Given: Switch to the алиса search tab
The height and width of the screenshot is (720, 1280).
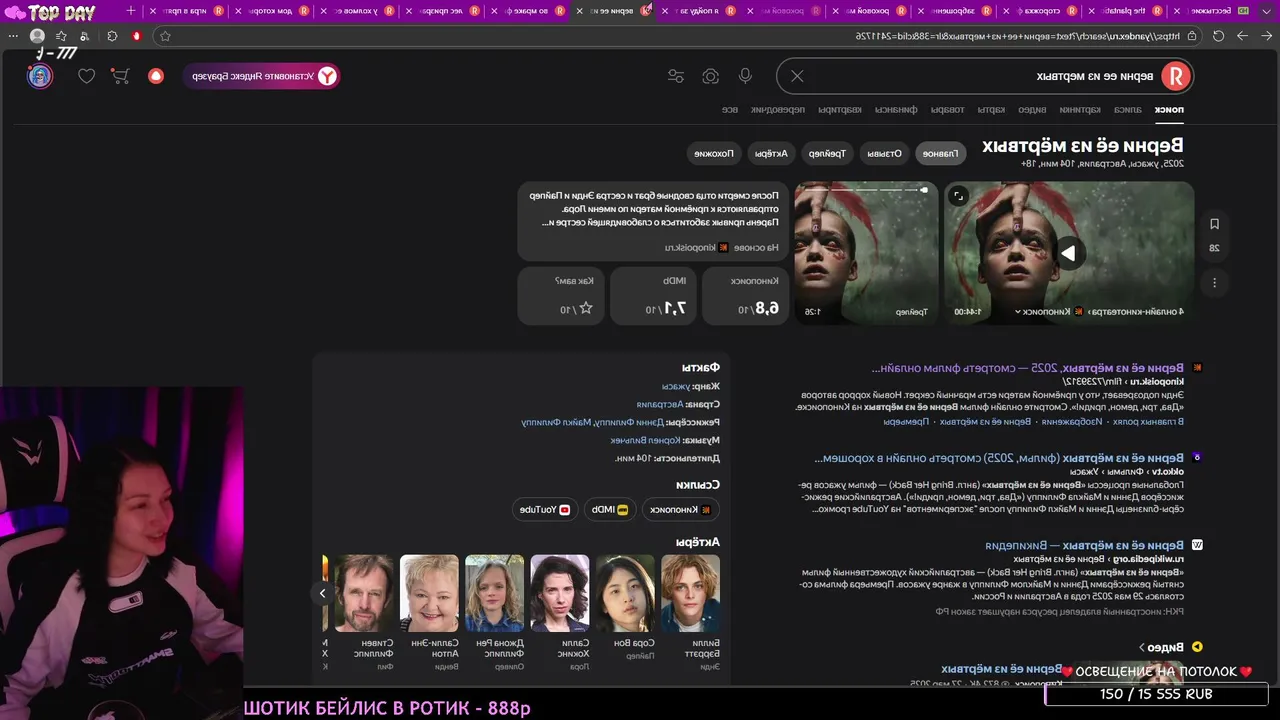Looking at the screenshot, I should [x=1128, y=110].
